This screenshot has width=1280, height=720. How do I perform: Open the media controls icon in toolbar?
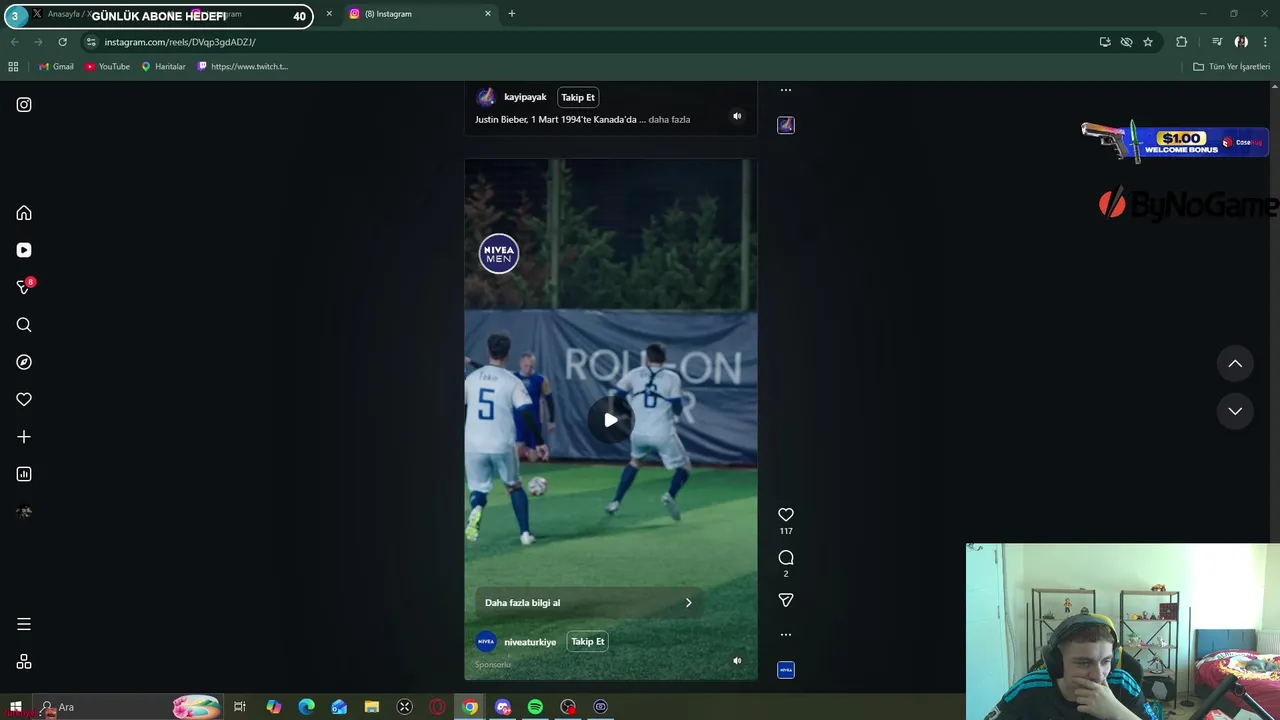click(1217, 42)
